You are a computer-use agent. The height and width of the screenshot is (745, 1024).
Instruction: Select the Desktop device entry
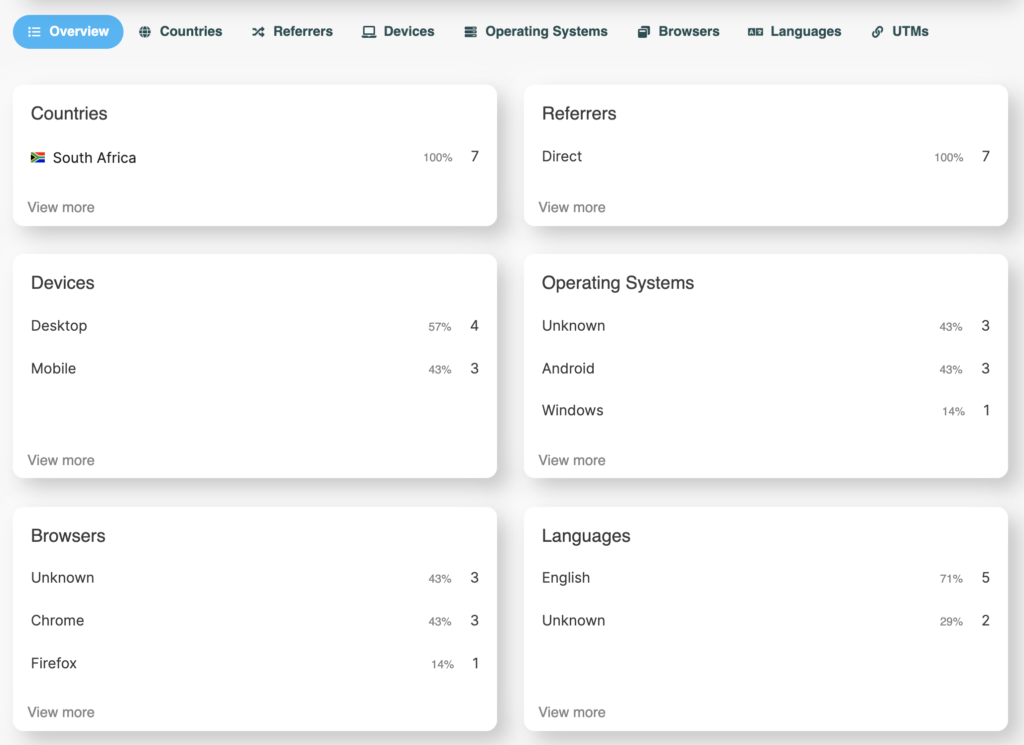(255, 326)
